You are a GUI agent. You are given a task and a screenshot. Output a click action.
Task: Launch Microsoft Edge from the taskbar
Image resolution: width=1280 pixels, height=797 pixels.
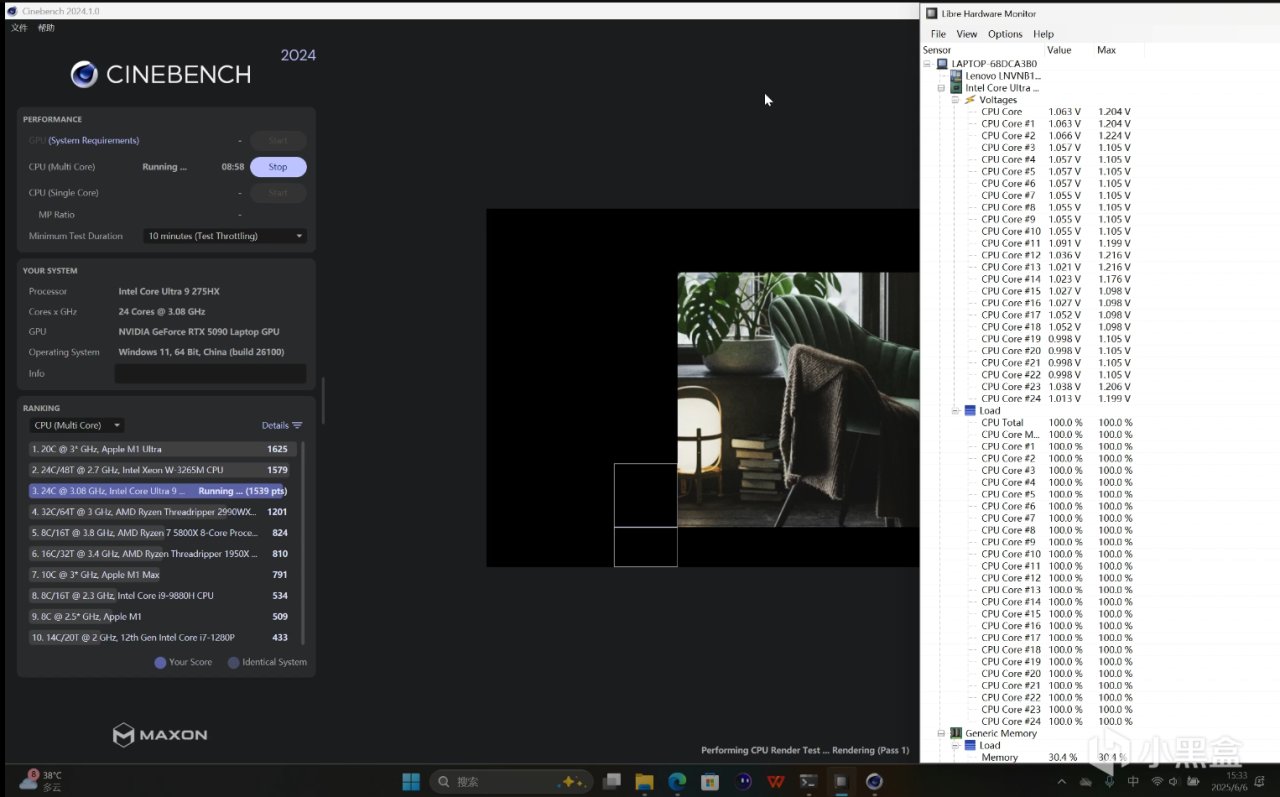(677, 781)
